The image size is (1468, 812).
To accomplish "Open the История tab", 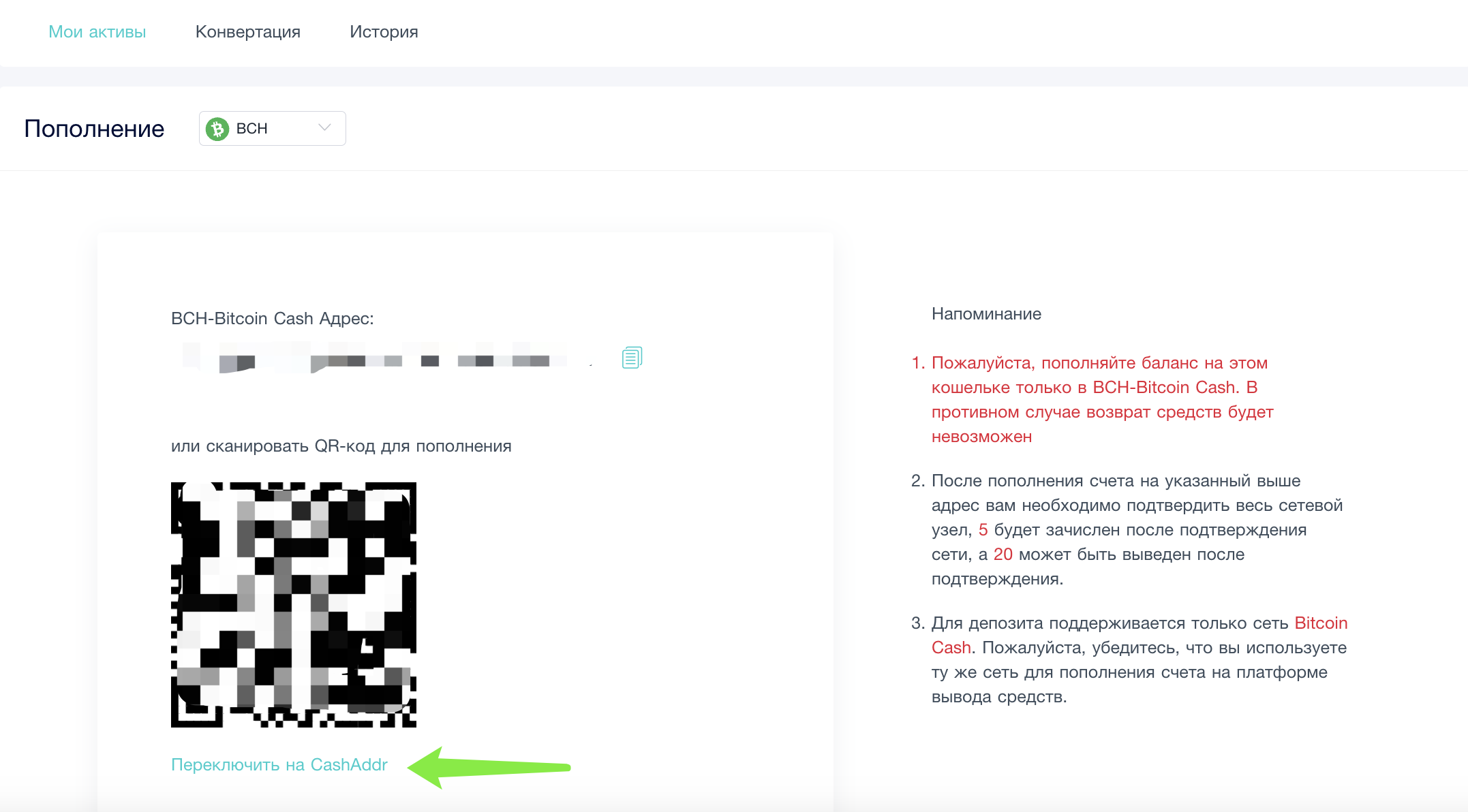I will point(384,32).
